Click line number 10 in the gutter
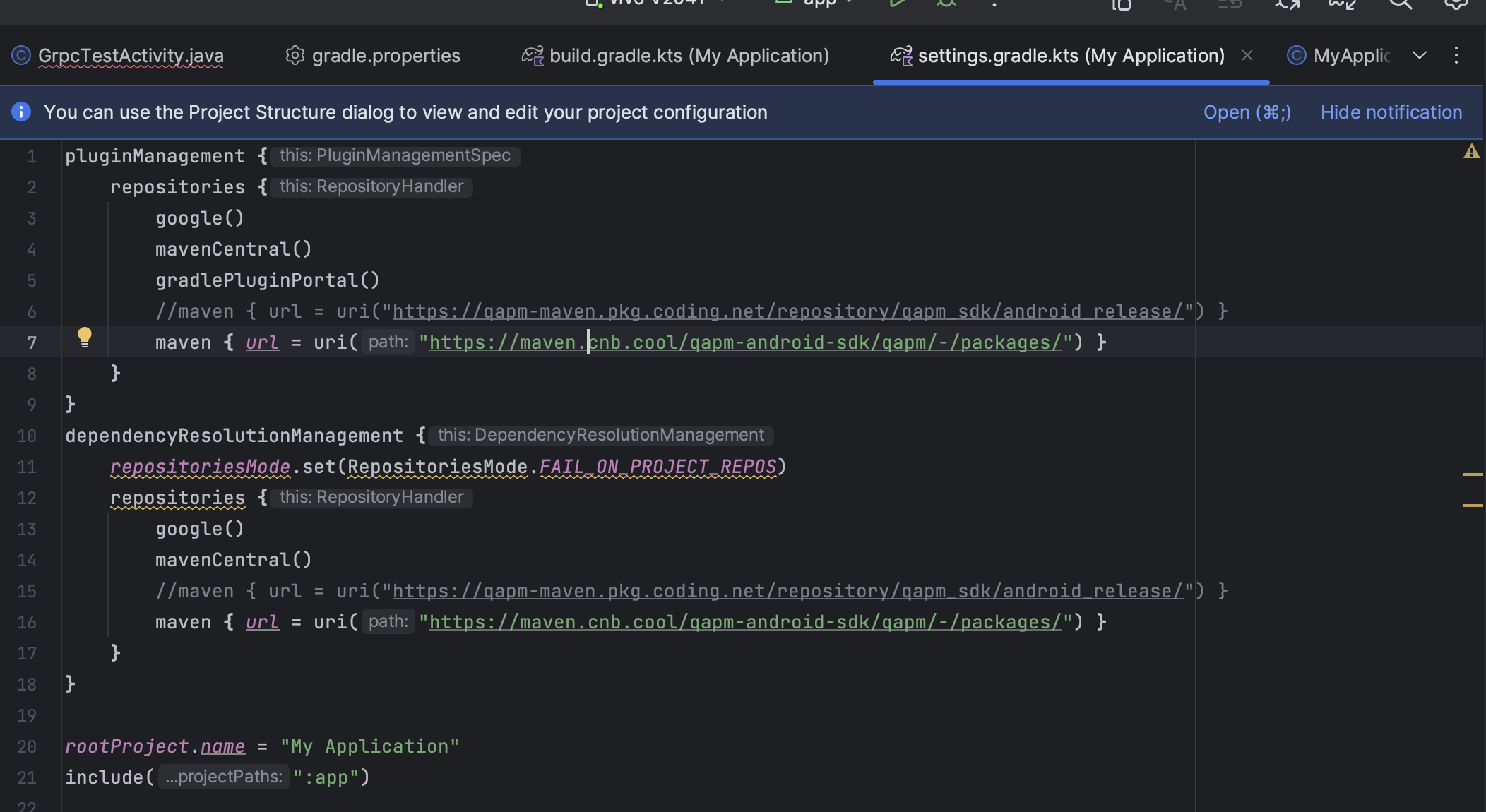The image size is (1486, 812). [x=27, y=436]
